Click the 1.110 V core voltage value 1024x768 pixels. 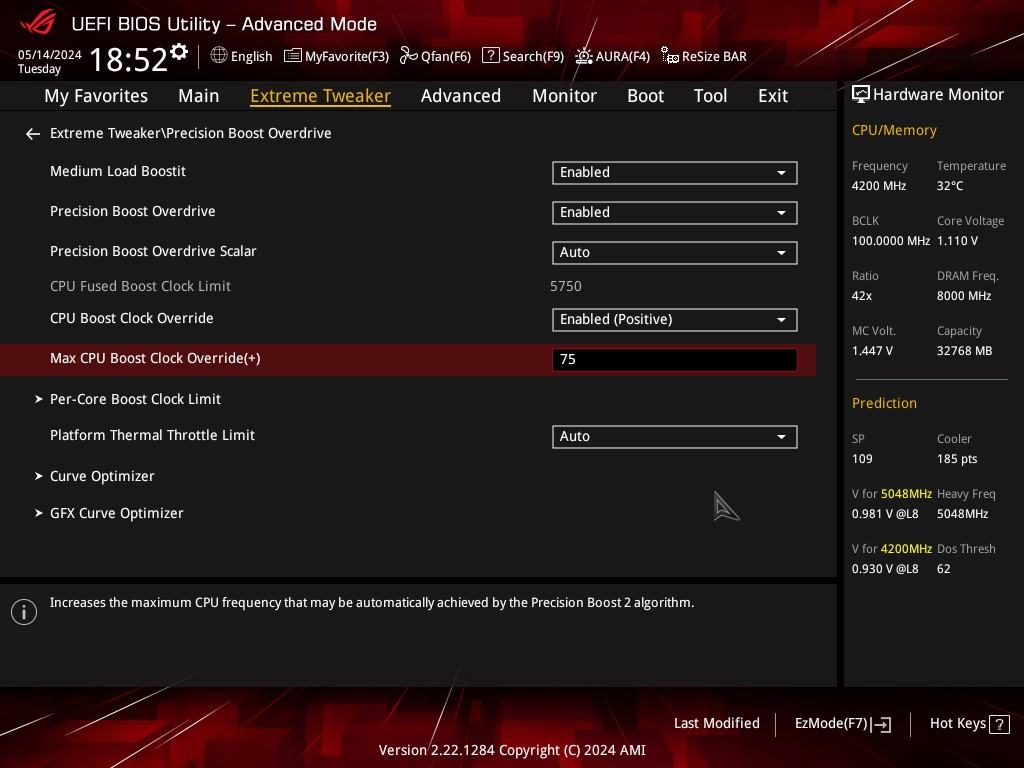pyautogui.click(x=957, y=241)
